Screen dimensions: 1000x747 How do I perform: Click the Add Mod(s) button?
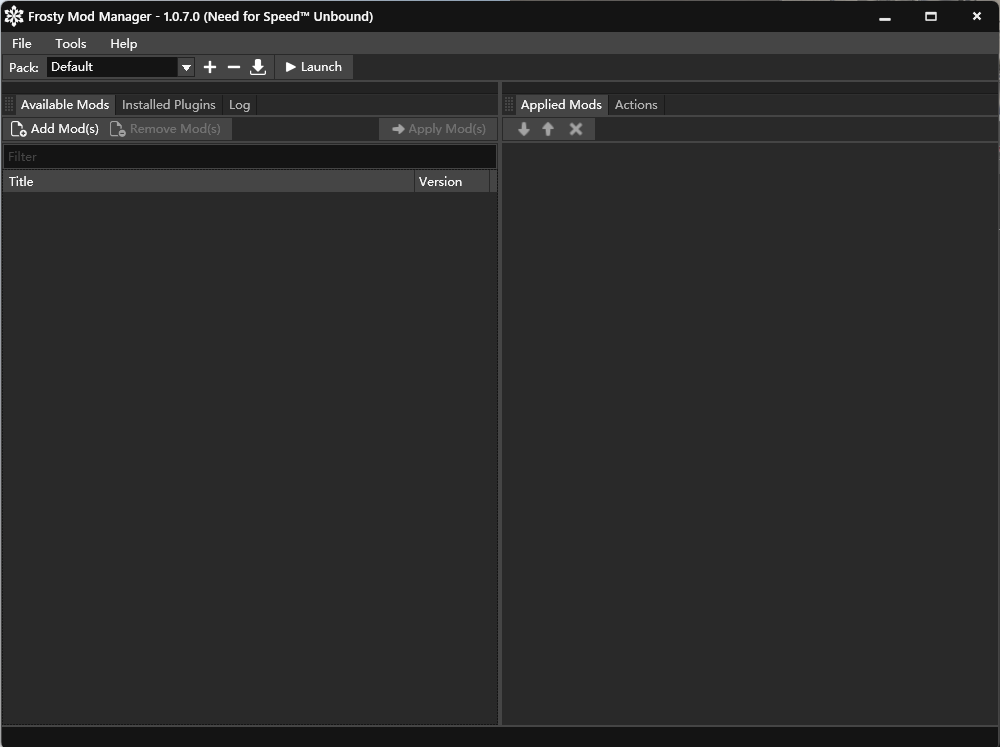click(x=55, y=129)
